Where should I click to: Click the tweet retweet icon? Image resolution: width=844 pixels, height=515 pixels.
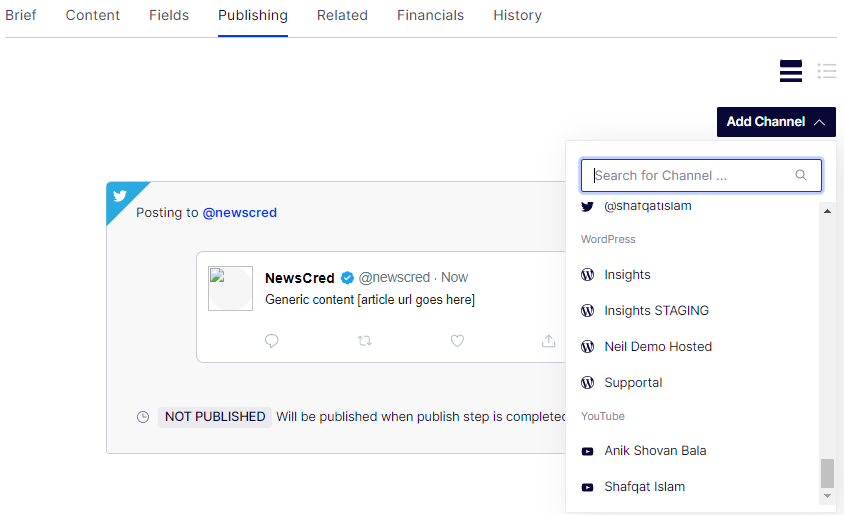point(364,341)
